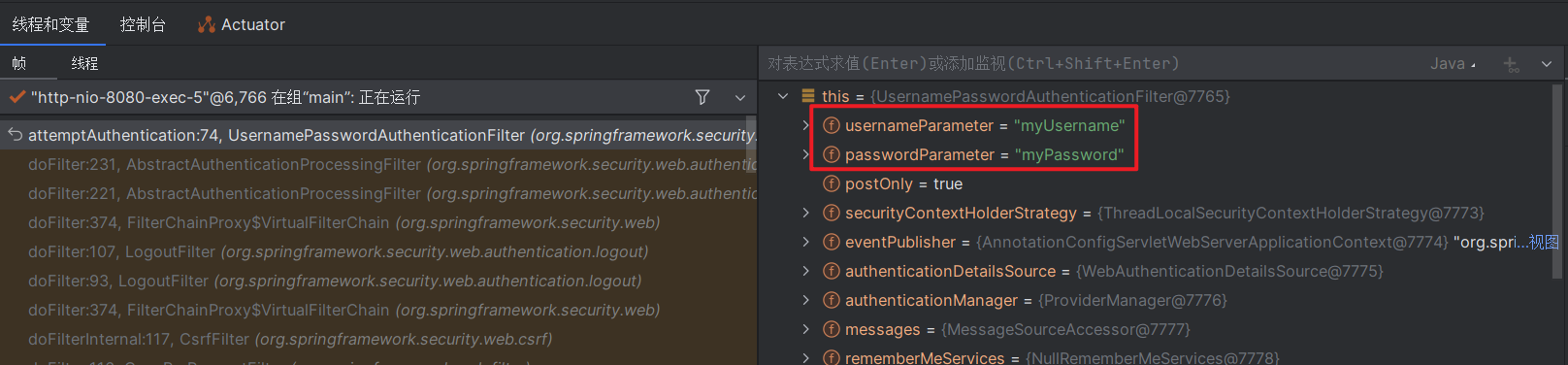Click the thread filter funnel icon
Screen dimensions: 1568x365
[702, 97]
